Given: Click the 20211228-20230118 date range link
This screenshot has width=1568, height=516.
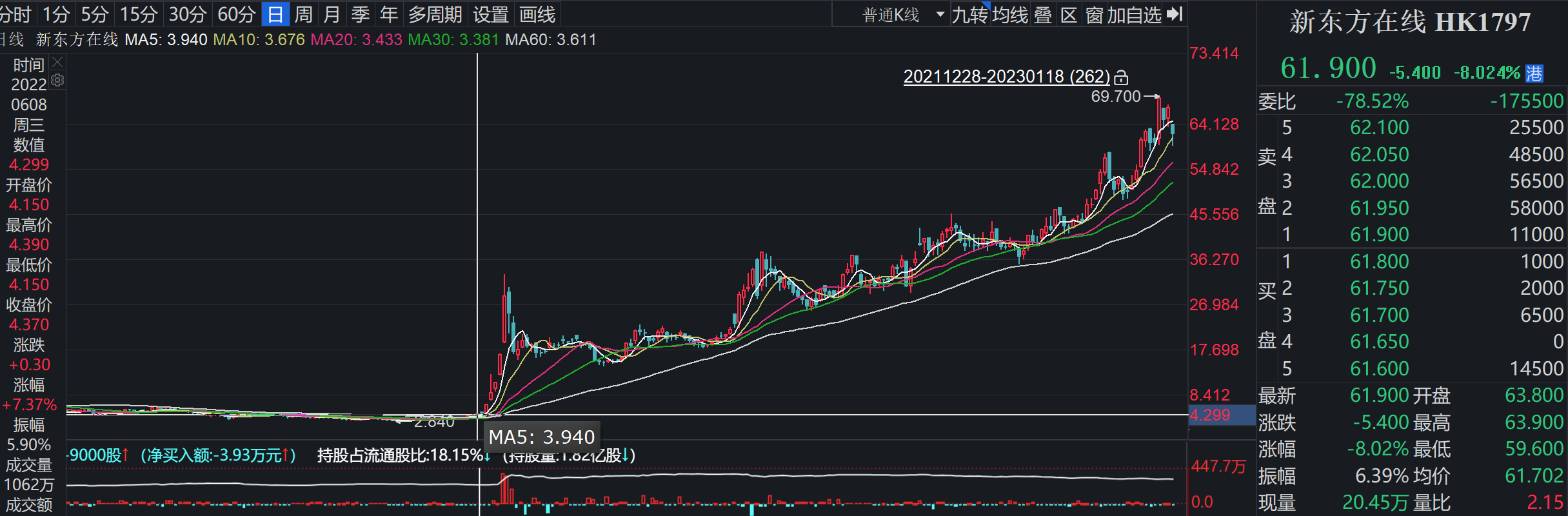Looking at the screenshot, I should [x=1006, y=77].
